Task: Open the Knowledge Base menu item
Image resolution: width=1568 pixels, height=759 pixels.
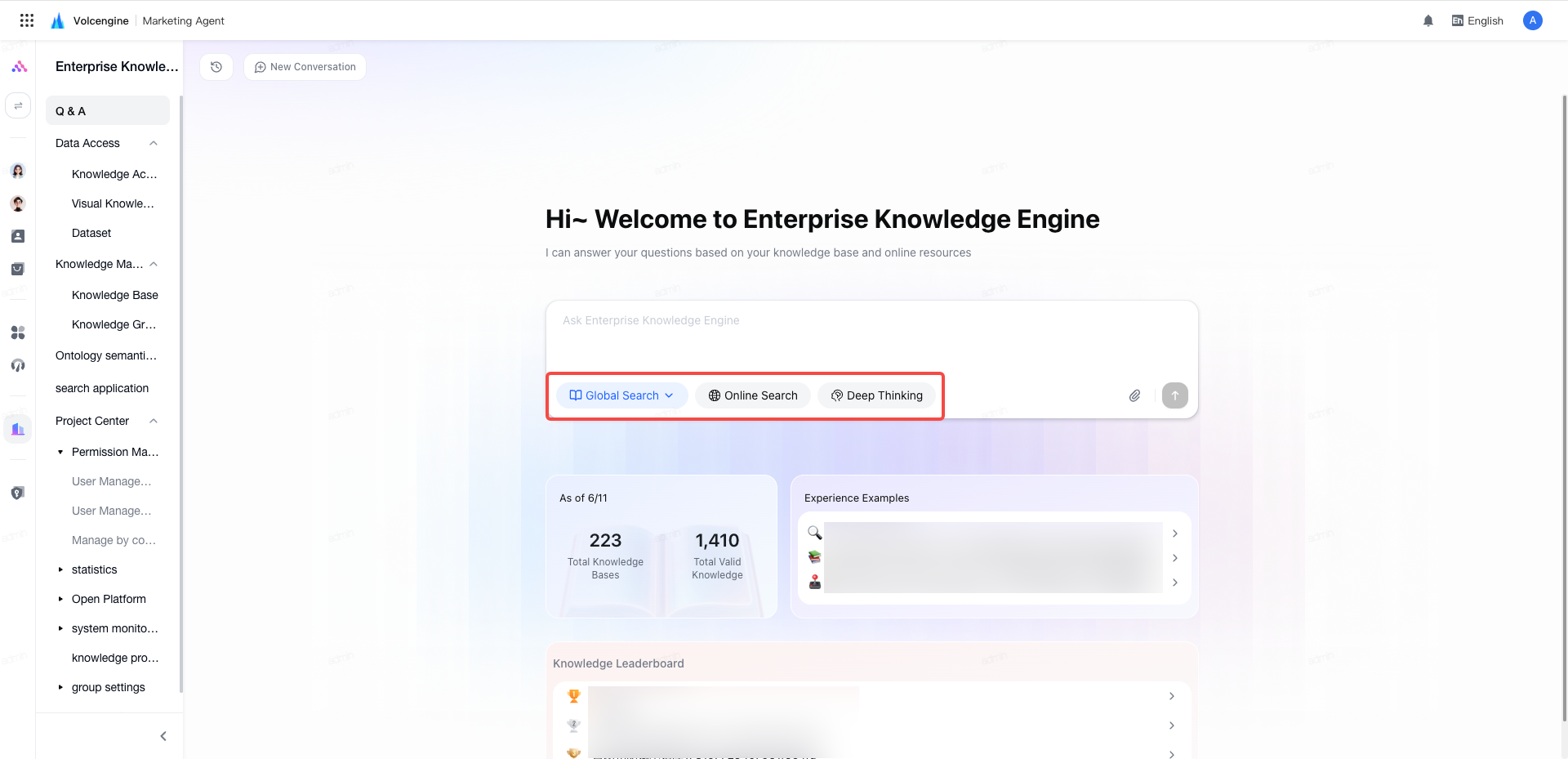Action: (115, 295)
